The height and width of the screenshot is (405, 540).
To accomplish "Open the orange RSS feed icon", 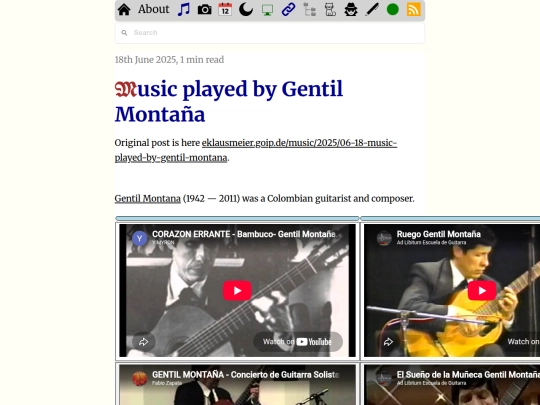I will click(x=414, y=10).
